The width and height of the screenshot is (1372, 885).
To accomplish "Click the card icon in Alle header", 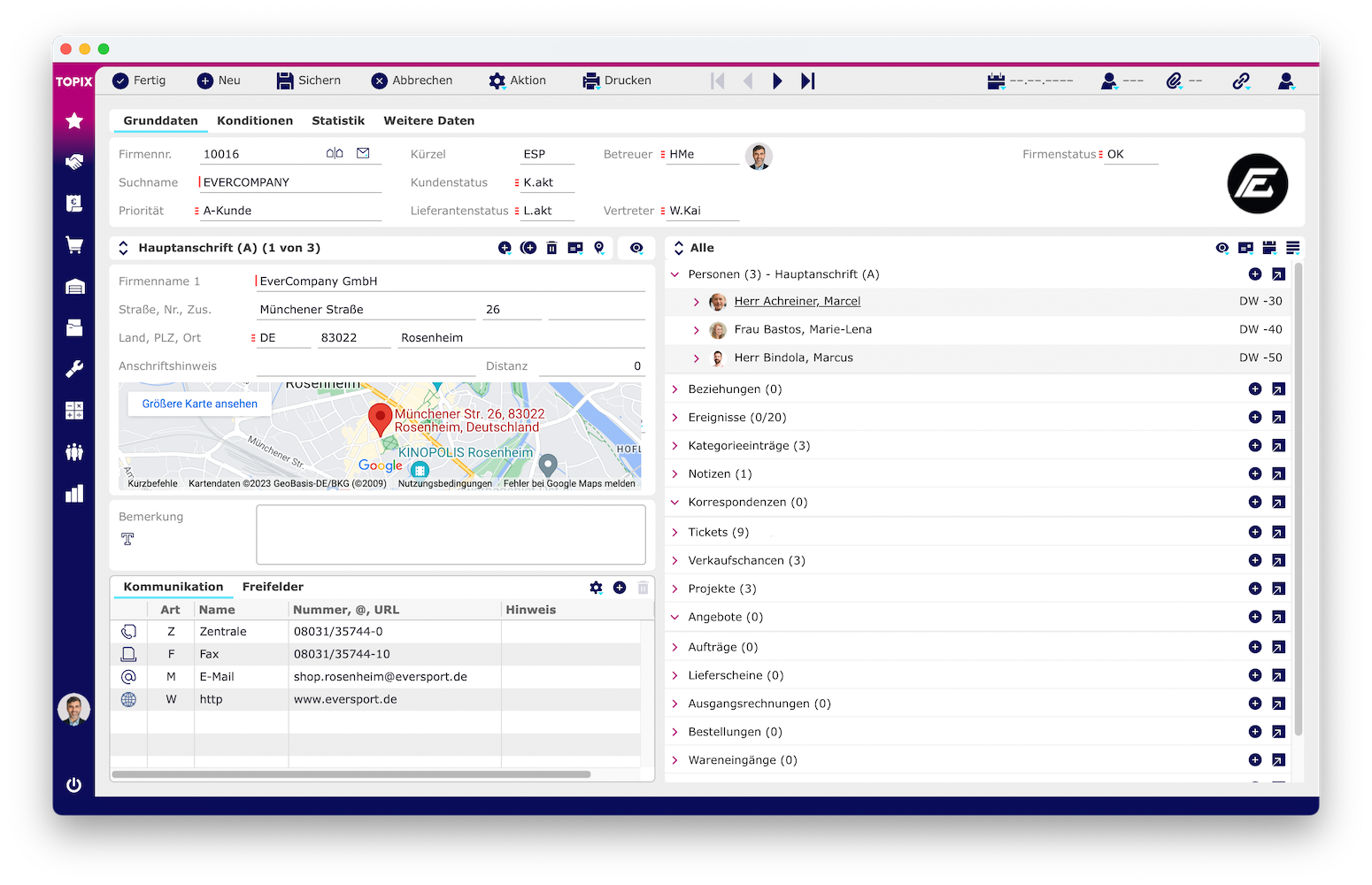I will 1245,248.
